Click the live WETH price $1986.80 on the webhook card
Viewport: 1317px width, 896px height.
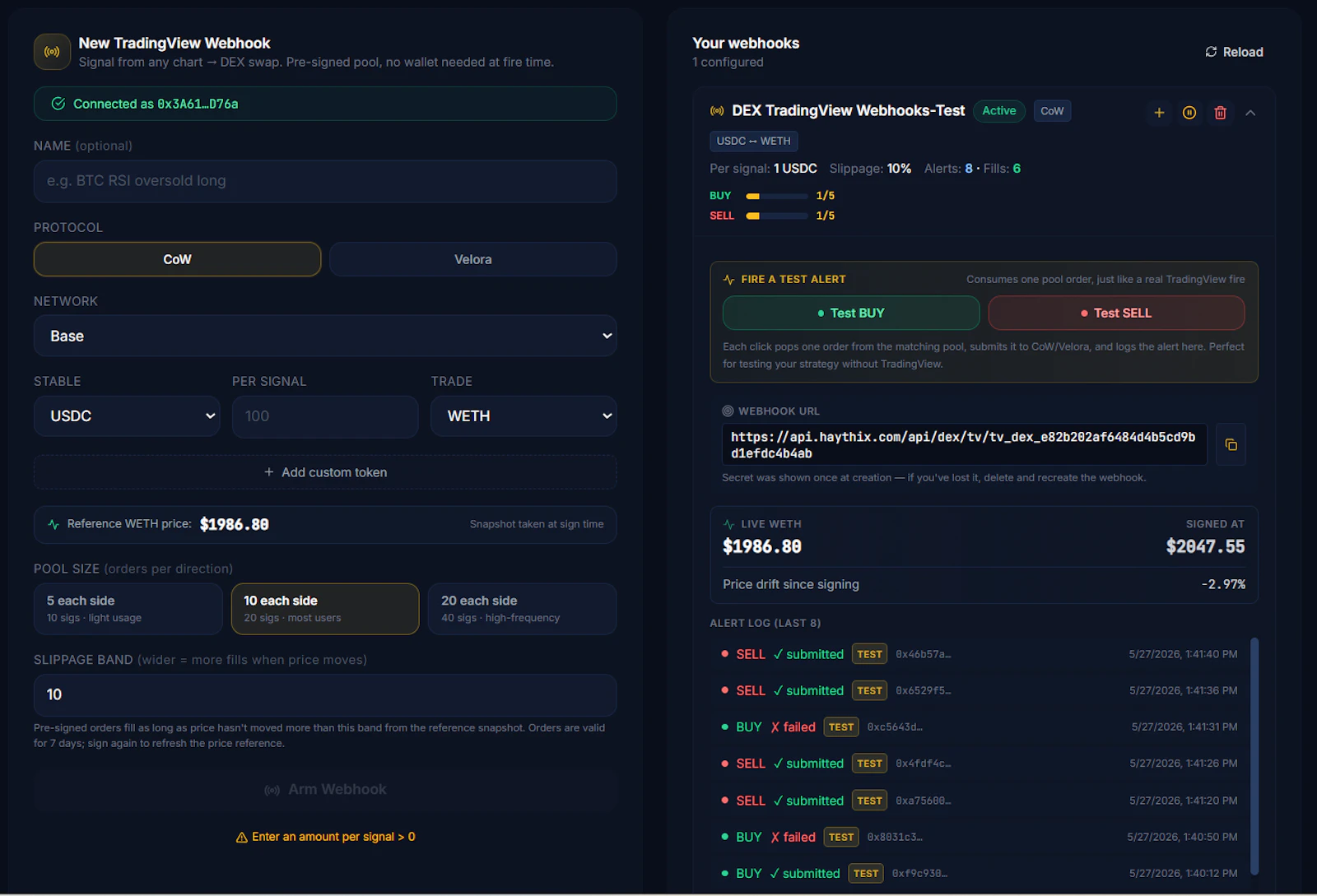[762, 547]
